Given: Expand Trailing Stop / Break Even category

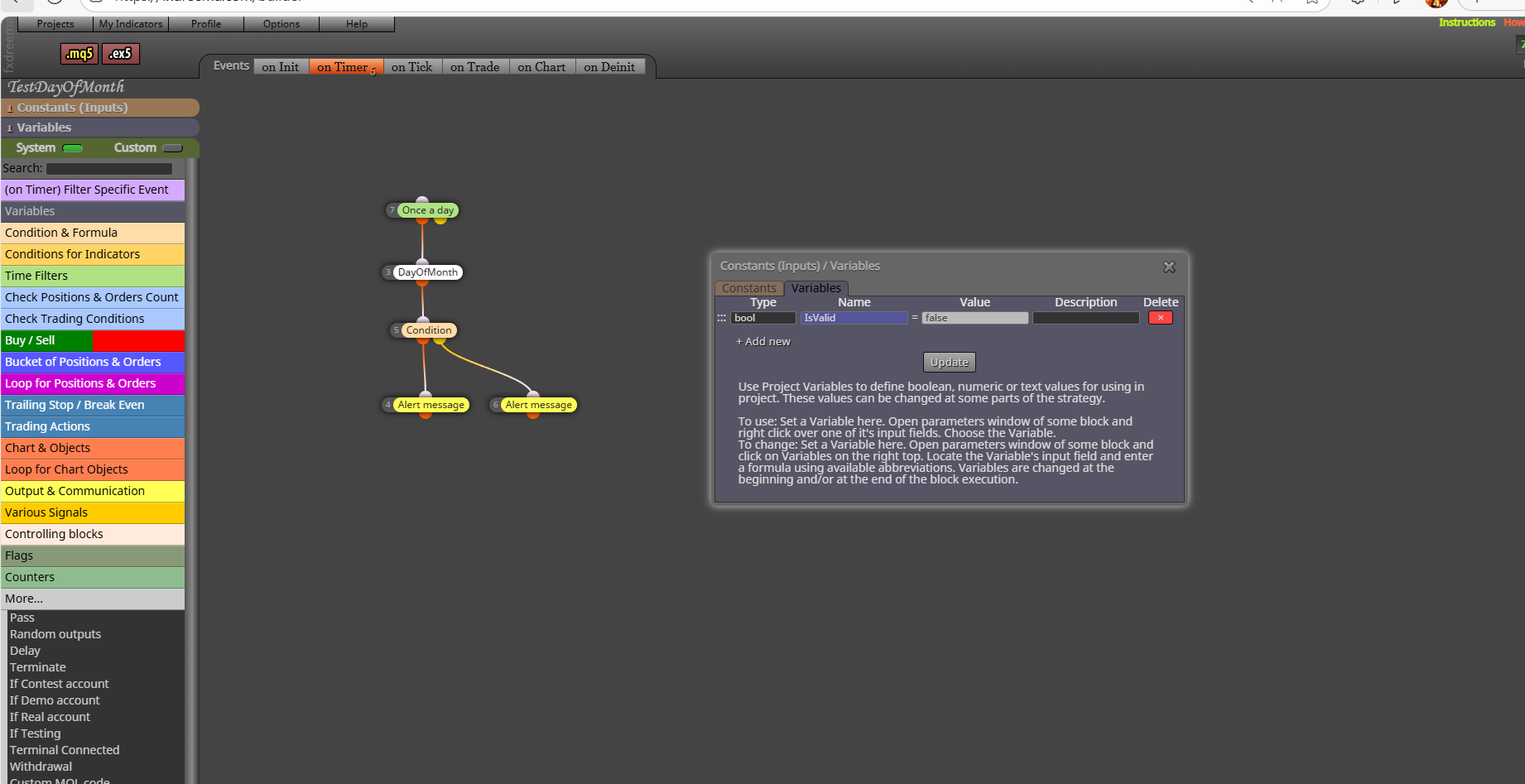Looking at the screenshot, I should click(93, 405).
